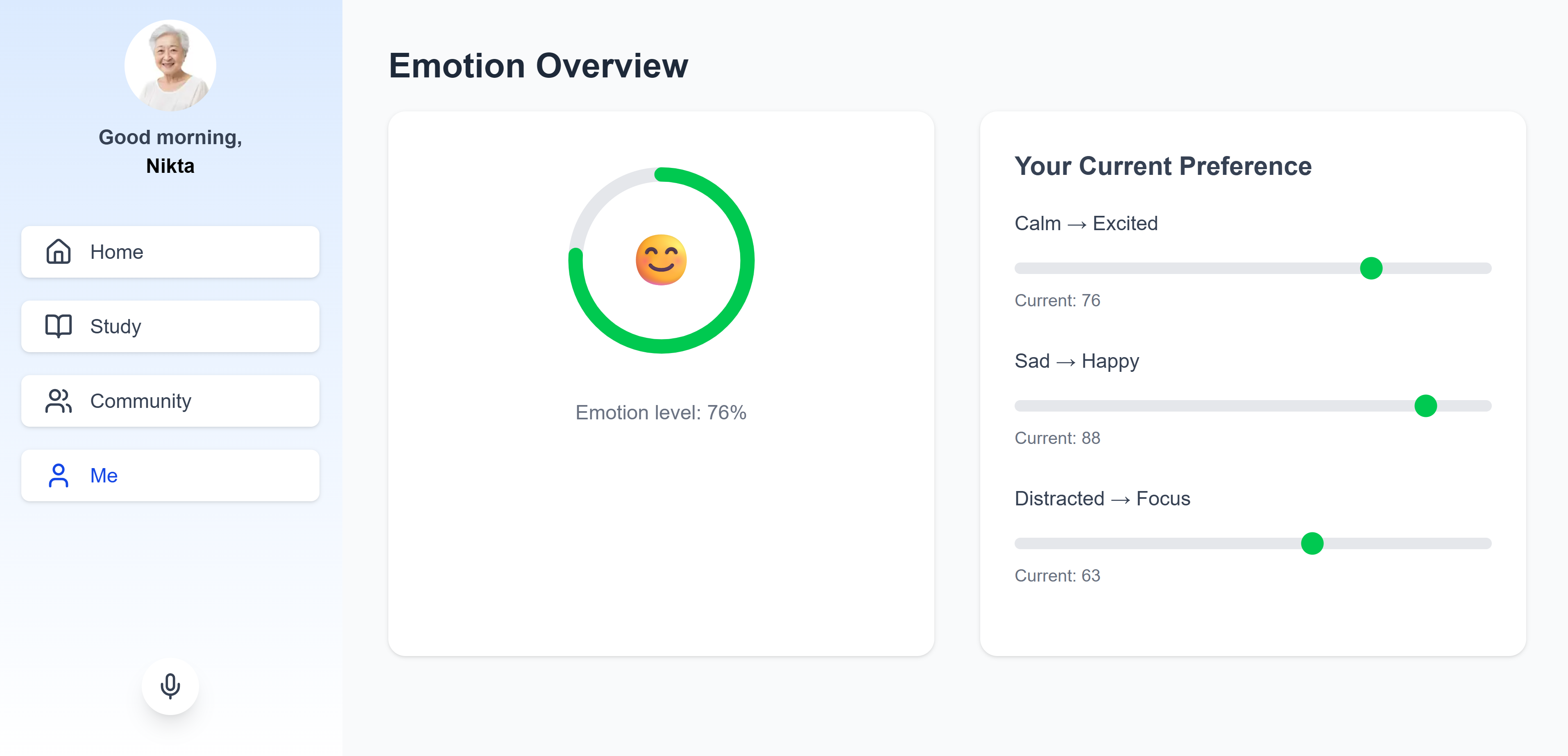Open the Community page
The image size is (1568, 756).
click(x=170, y=401)
